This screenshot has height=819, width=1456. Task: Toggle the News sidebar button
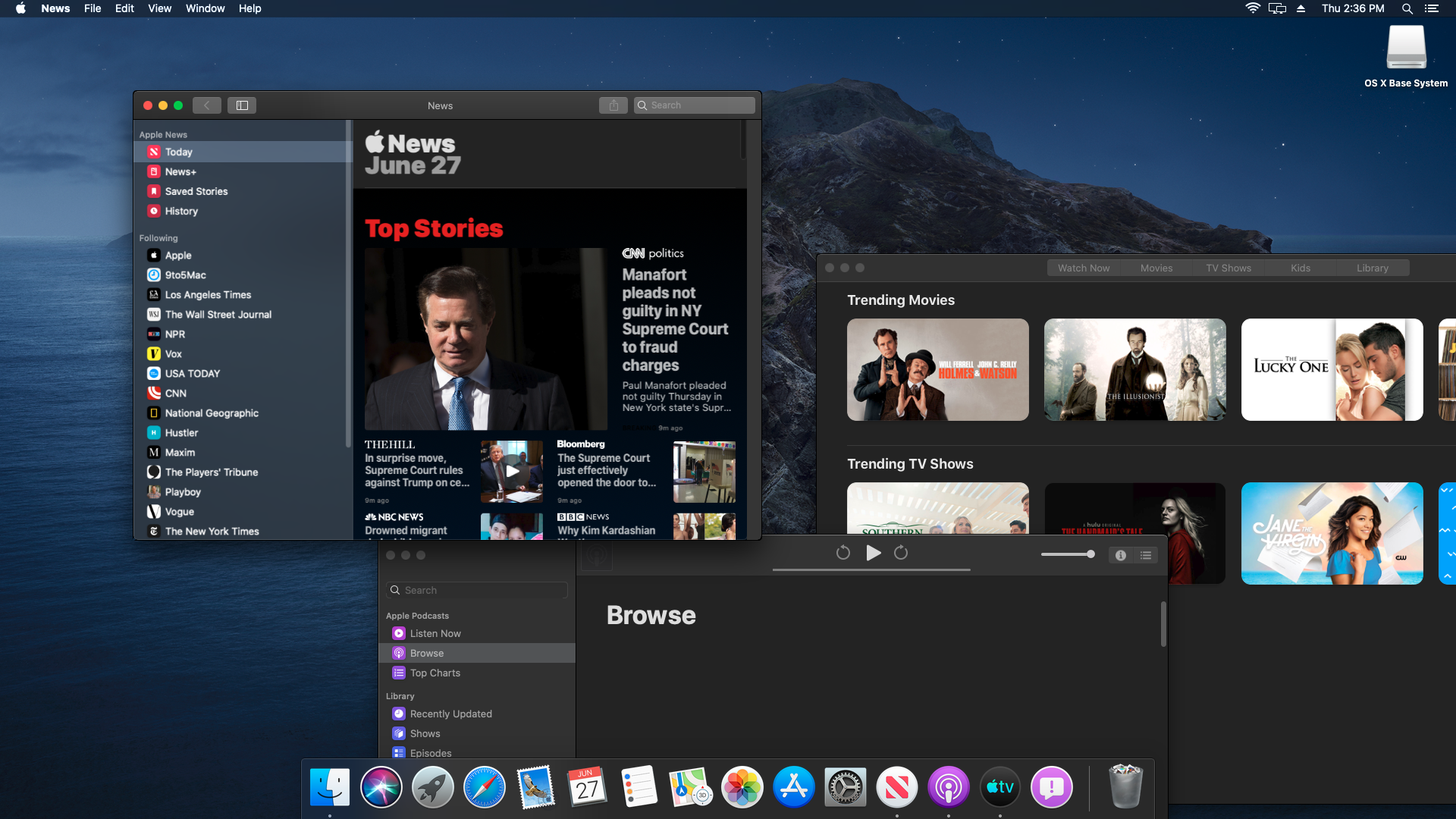click(242, 105)
